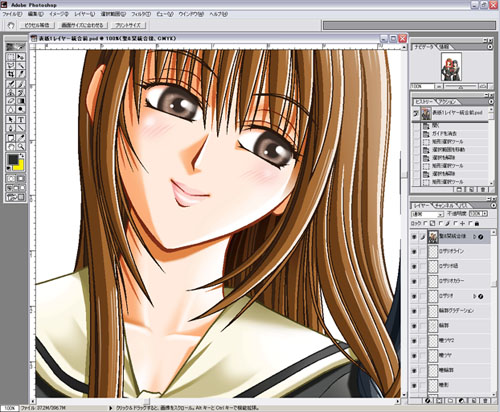Viewport: 500px width, 412px height.
Task: Click Jump to ImageReady button
Action: coord(16,197)
